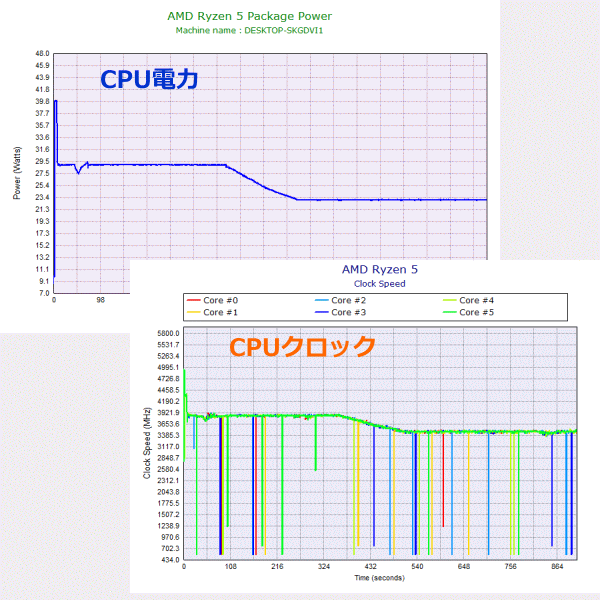This screenshot has width=600, height=600.
Task: Select the 'Core #4' legend label
Action: pos(476,300)
